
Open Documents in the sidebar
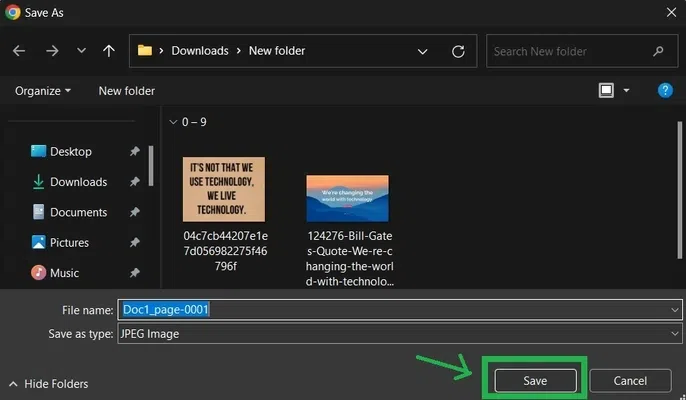[x=70, y=212]
